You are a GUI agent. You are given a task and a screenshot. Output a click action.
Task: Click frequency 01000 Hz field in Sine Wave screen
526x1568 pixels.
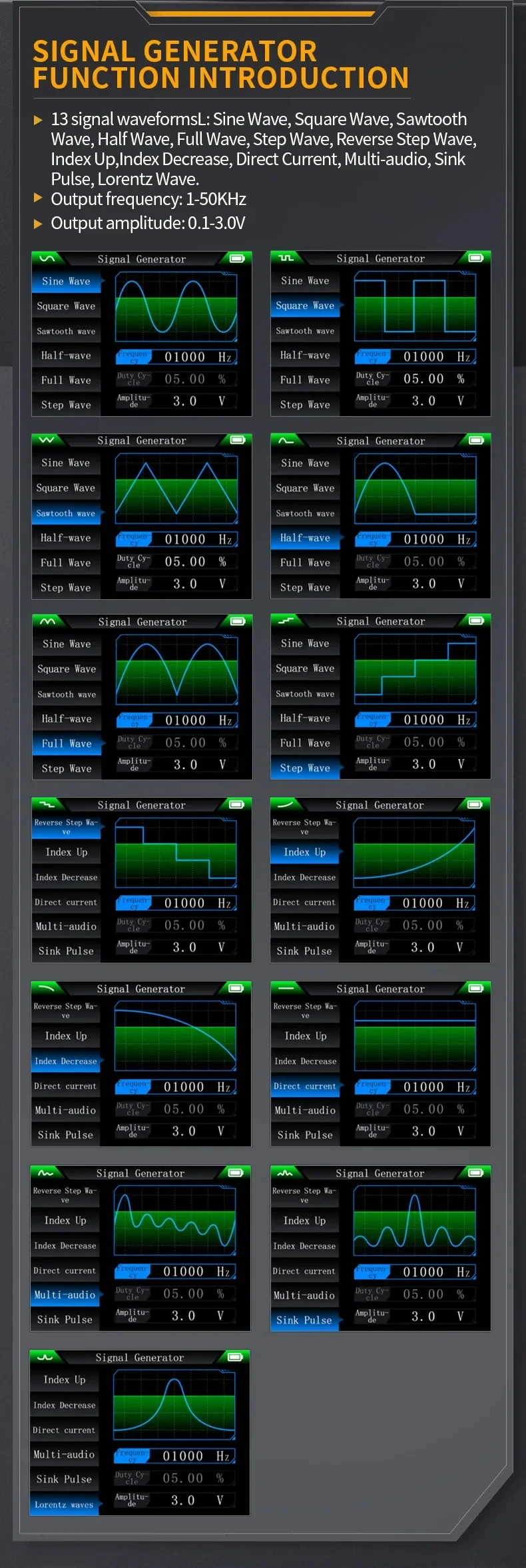[x=176, y=357]
